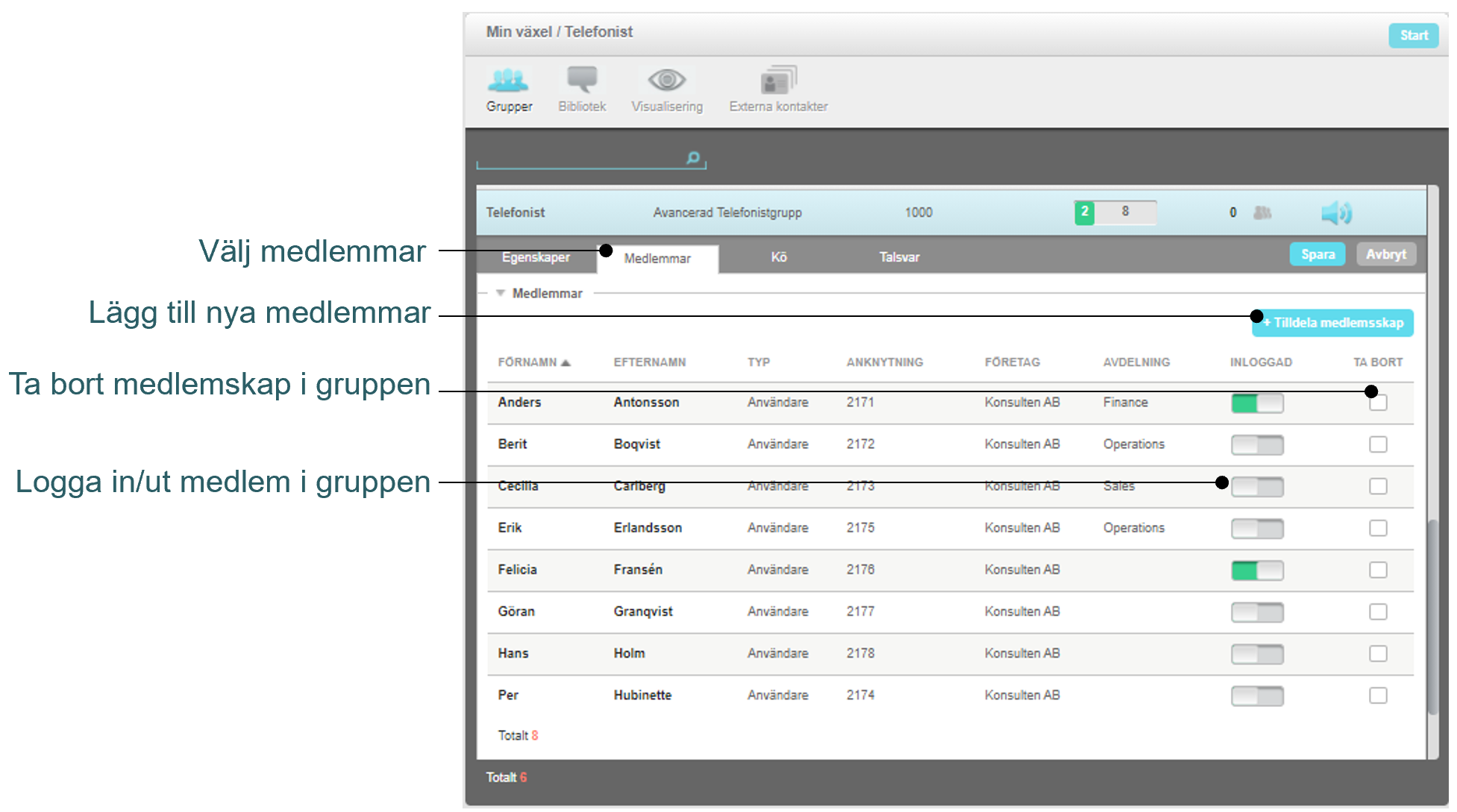This screenshot has width=1457, height=812.
Task: Toggle login switch for Cecilia Carlberg
Action: tap(1257, 487)
